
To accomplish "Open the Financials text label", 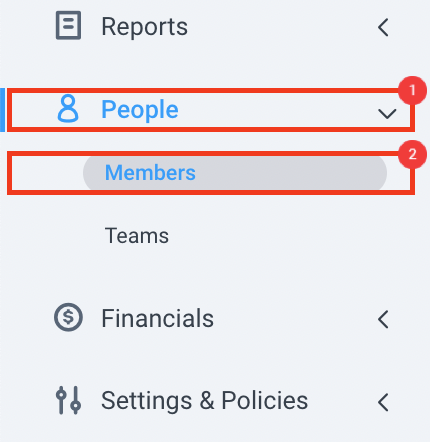I will point(158,318).
